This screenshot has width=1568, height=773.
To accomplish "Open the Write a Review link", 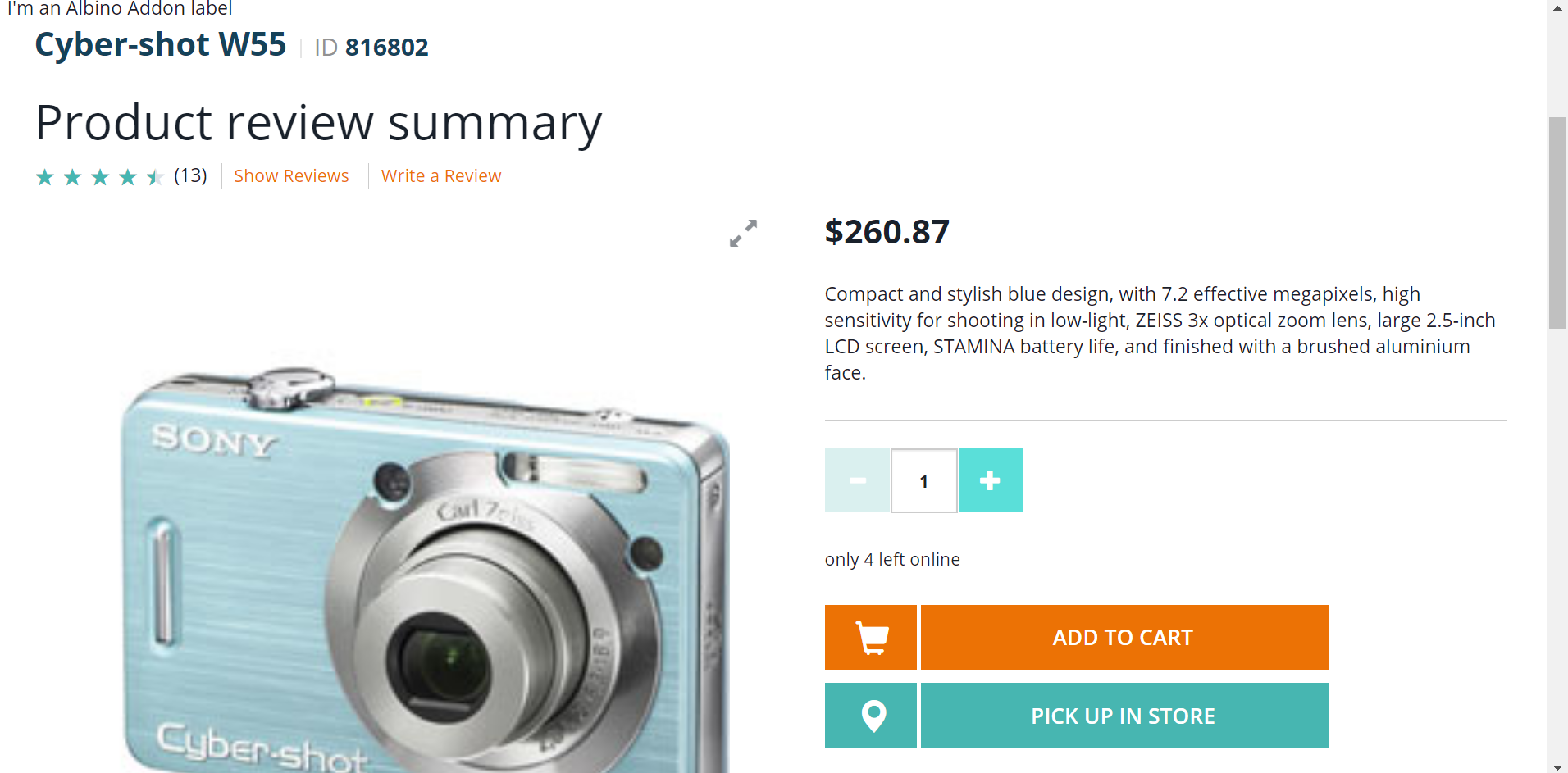I will pos(441,176).
